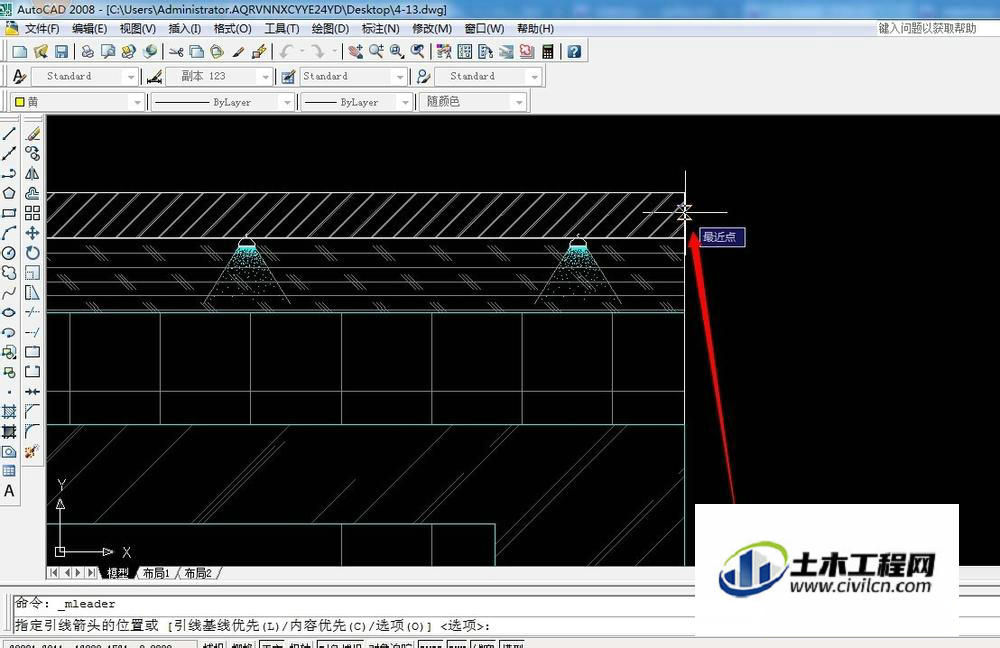Select the Hatch tool
1000x648 pixels.
tap(9, 412)
